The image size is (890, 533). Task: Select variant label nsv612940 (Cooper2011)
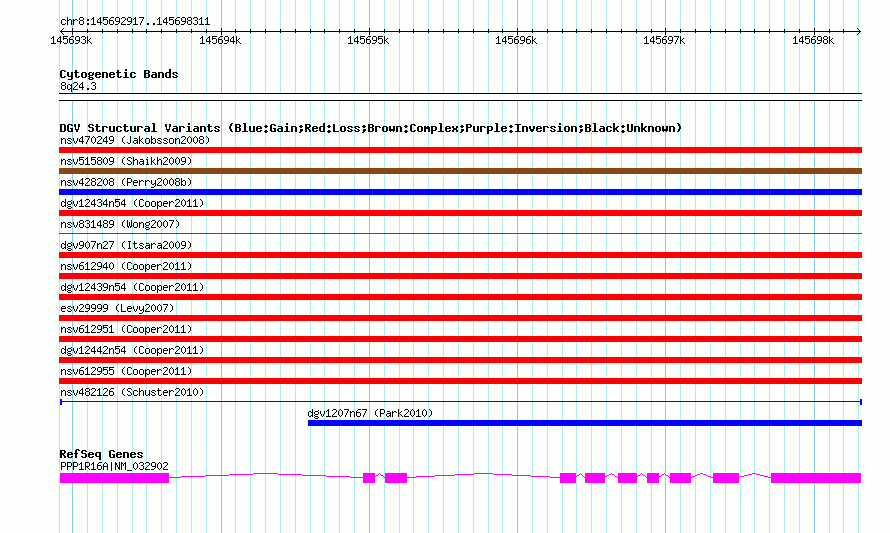pos(126,266)
